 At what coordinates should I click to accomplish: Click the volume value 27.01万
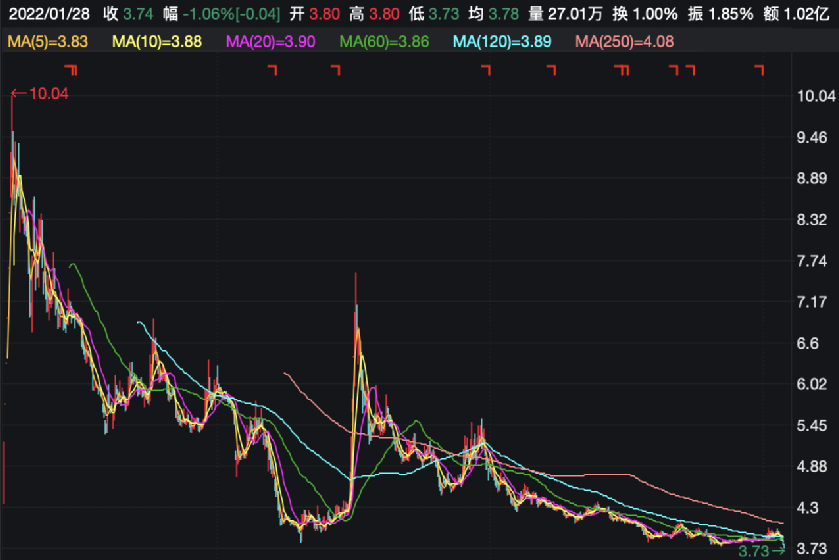click(580, 15)
